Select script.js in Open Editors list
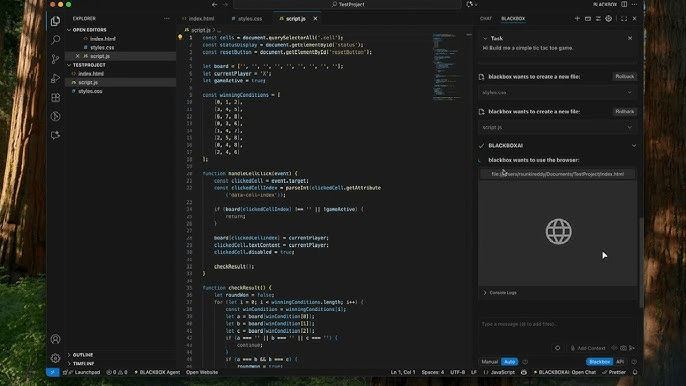This screenshot has width=686, height=386. tap(100, 56)
